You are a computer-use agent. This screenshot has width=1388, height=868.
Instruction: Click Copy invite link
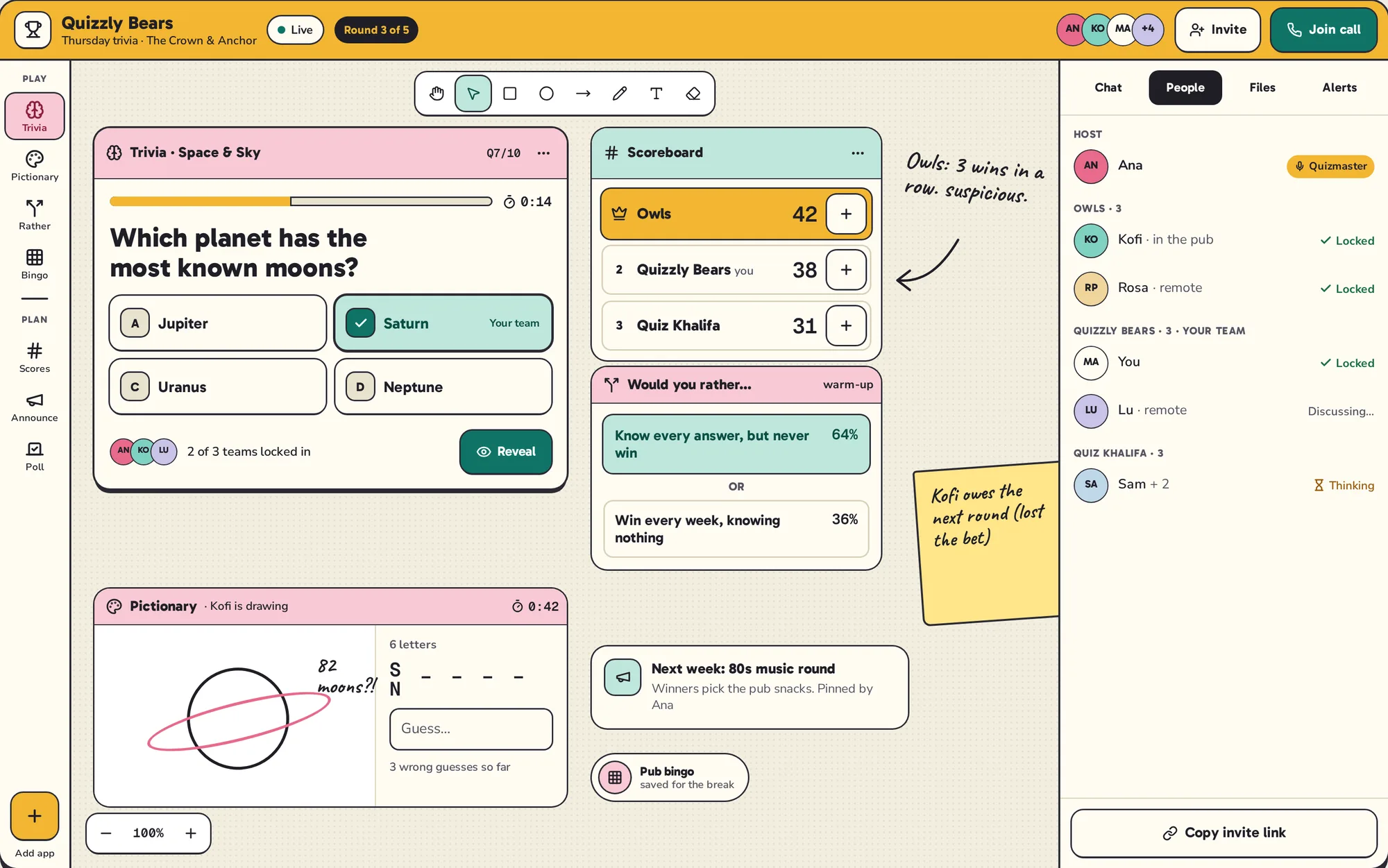tap(1224, 833)
